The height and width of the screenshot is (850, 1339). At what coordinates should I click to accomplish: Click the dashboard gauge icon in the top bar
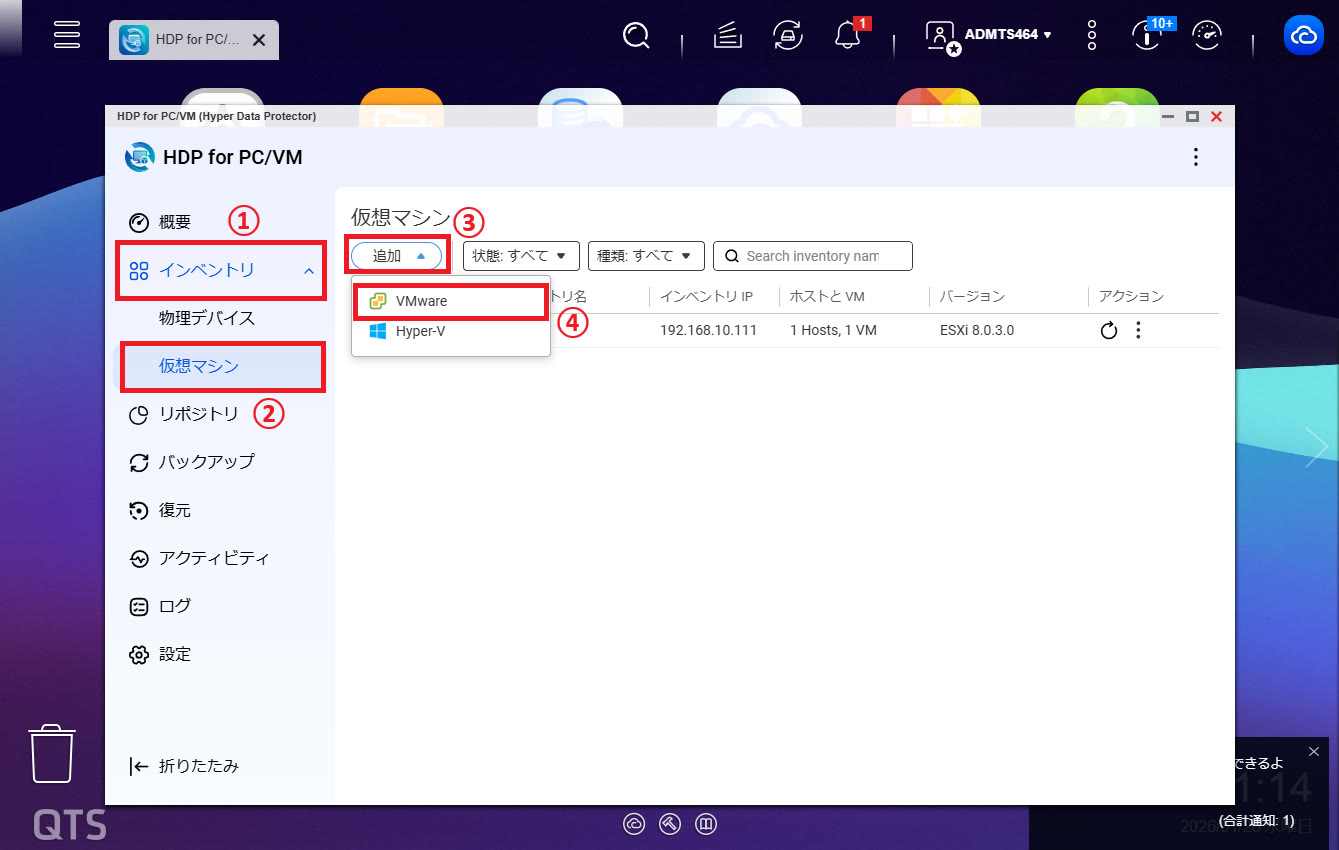(x=1208, y=36)
